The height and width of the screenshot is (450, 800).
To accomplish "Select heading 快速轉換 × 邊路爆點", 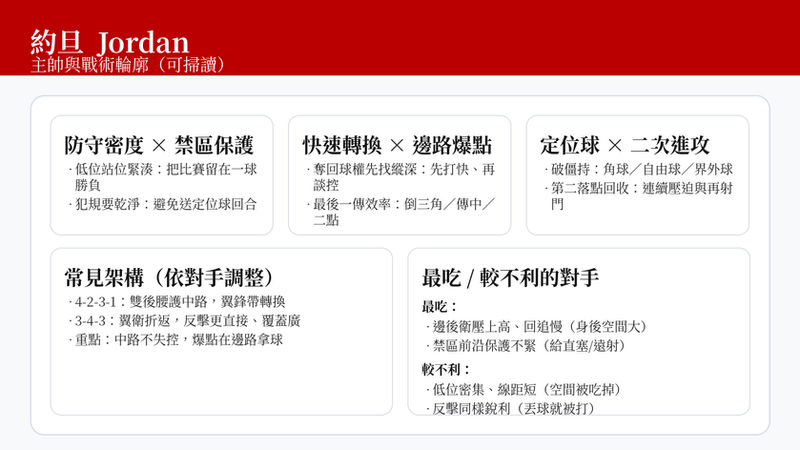I will pos(397,145).
